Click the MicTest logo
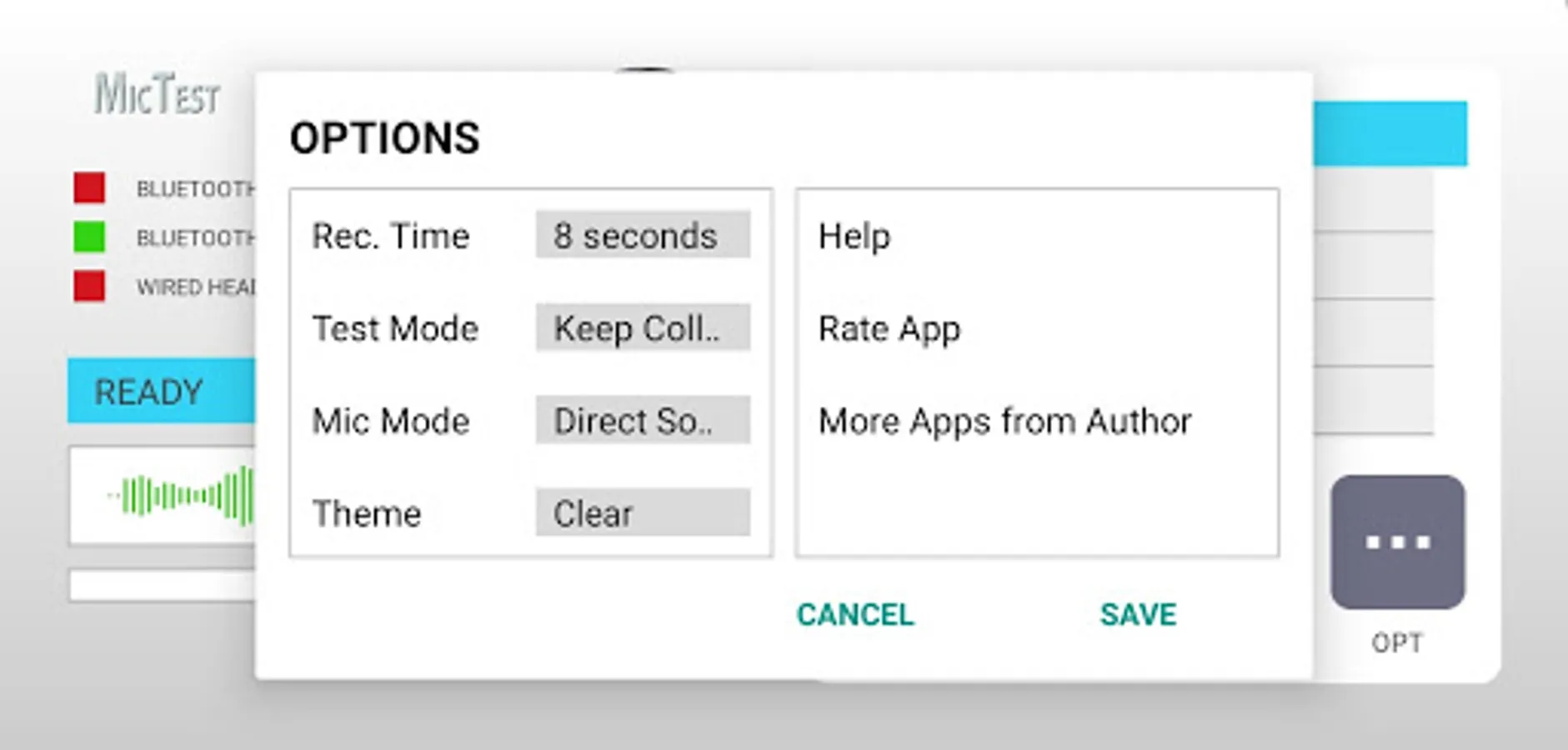 157,93
